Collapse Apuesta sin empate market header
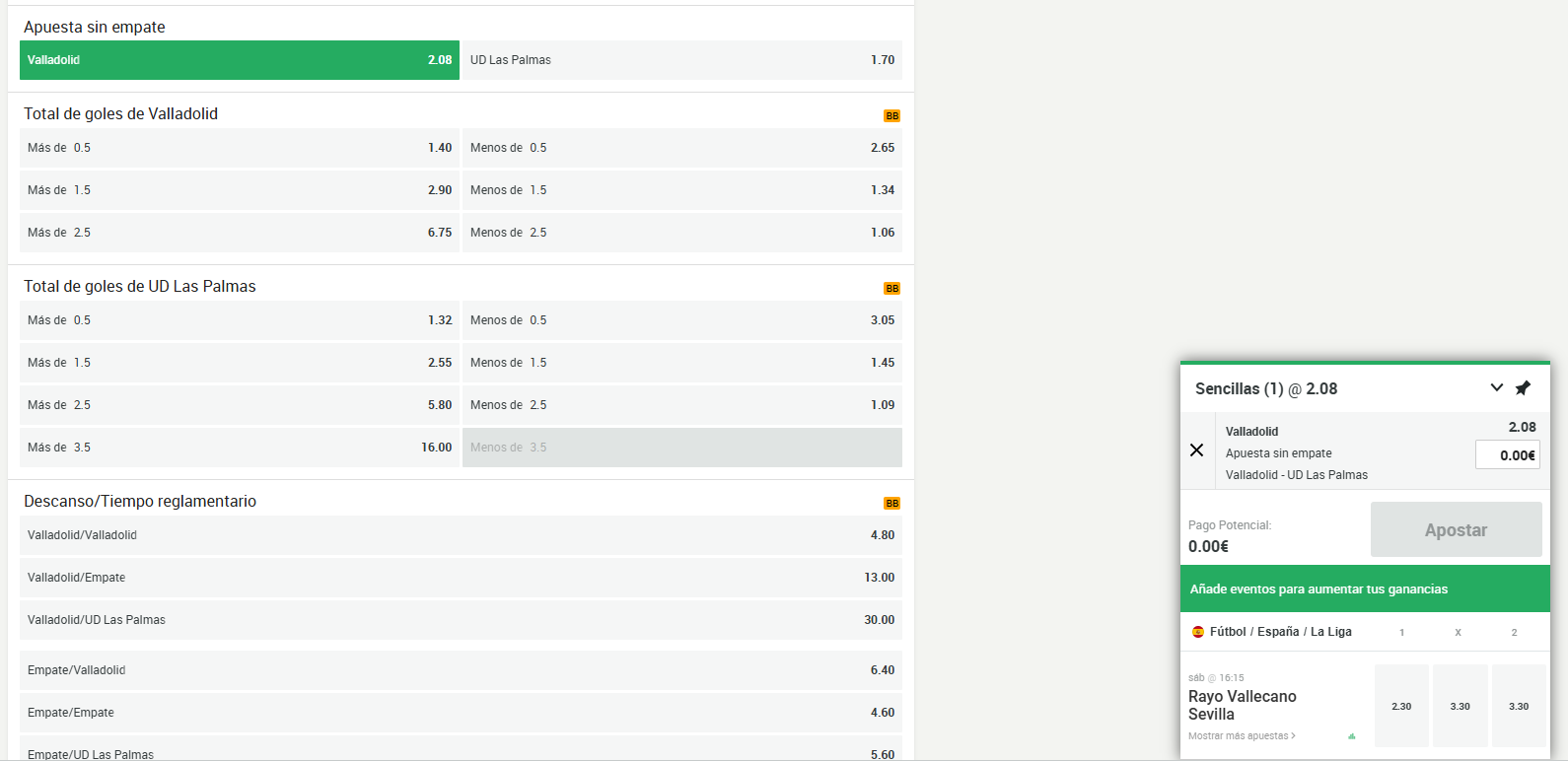Viewport: 1568px width, 761px height. [x=95, y=27]
